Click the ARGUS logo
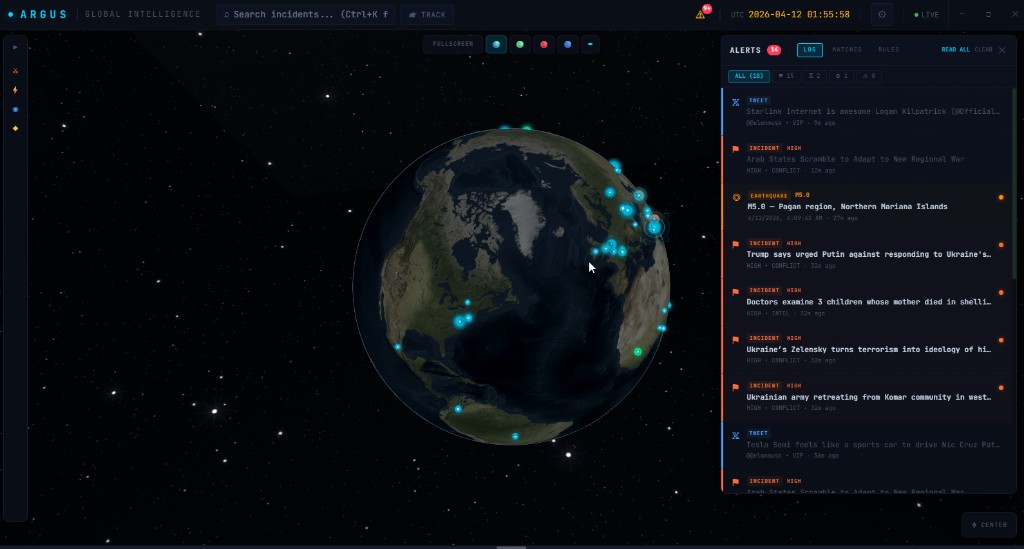Screen dimensions: 1024x549 click(x=37, y=14)
